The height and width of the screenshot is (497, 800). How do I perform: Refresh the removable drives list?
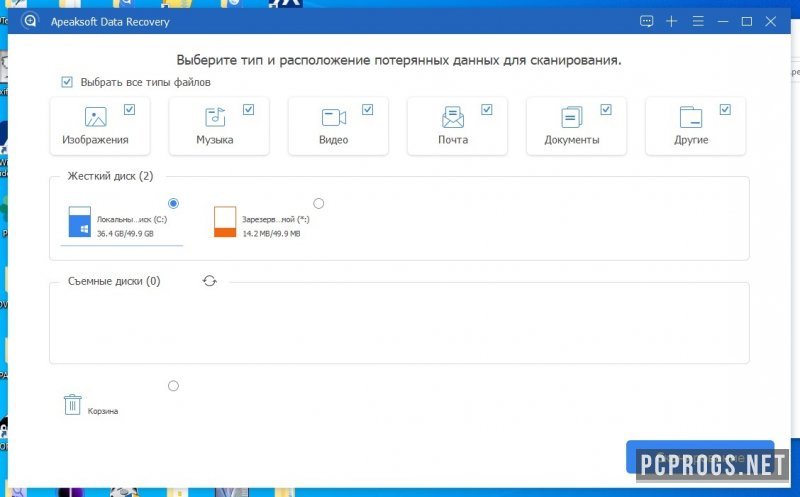pos(209,281)
